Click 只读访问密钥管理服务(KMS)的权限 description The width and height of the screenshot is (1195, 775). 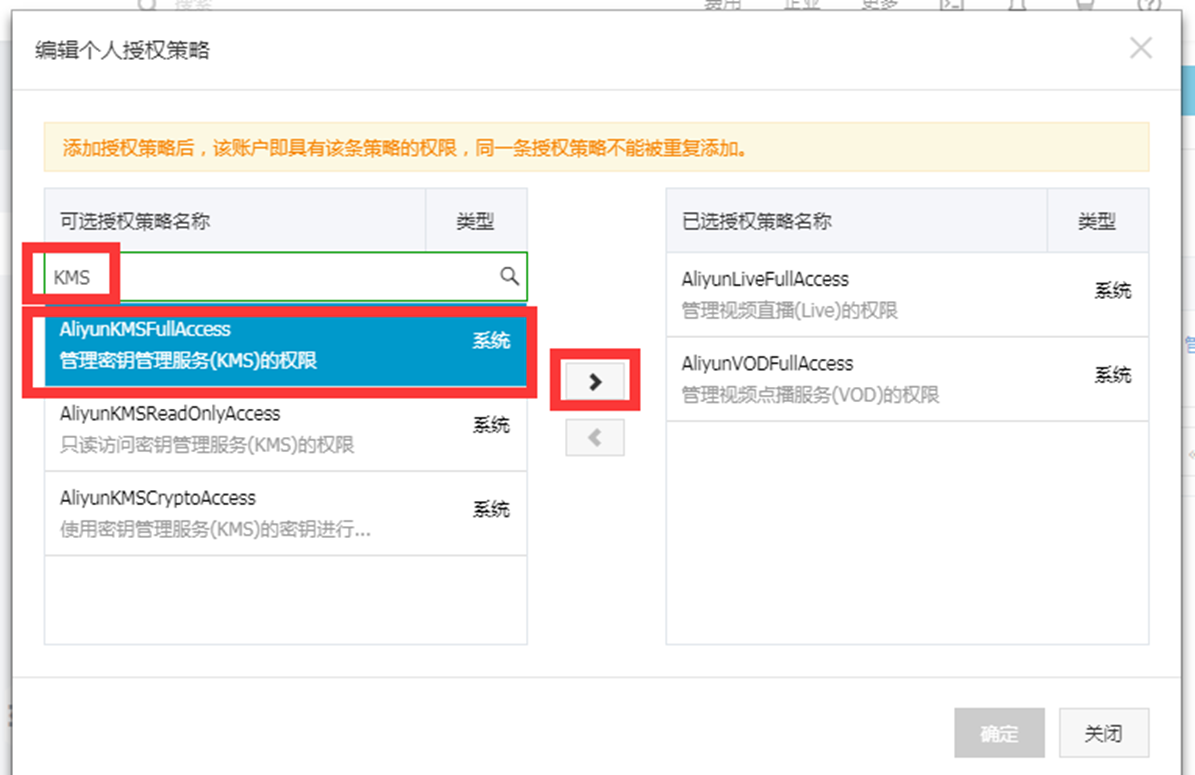pos(207,444)
